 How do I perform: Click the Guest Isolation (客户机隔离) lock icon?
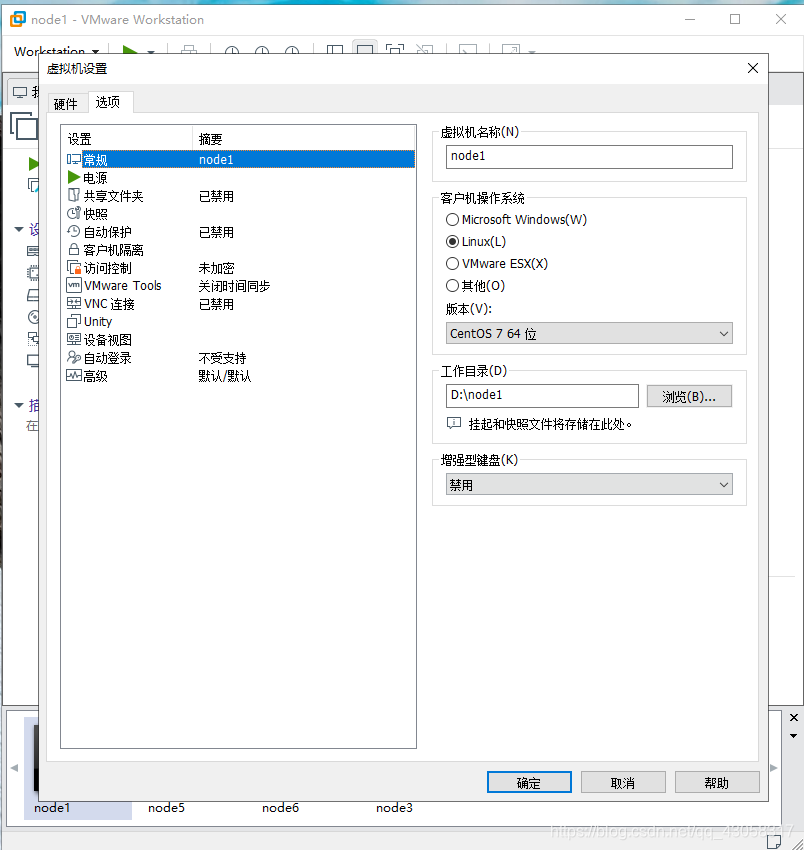[x=74, y=249]
